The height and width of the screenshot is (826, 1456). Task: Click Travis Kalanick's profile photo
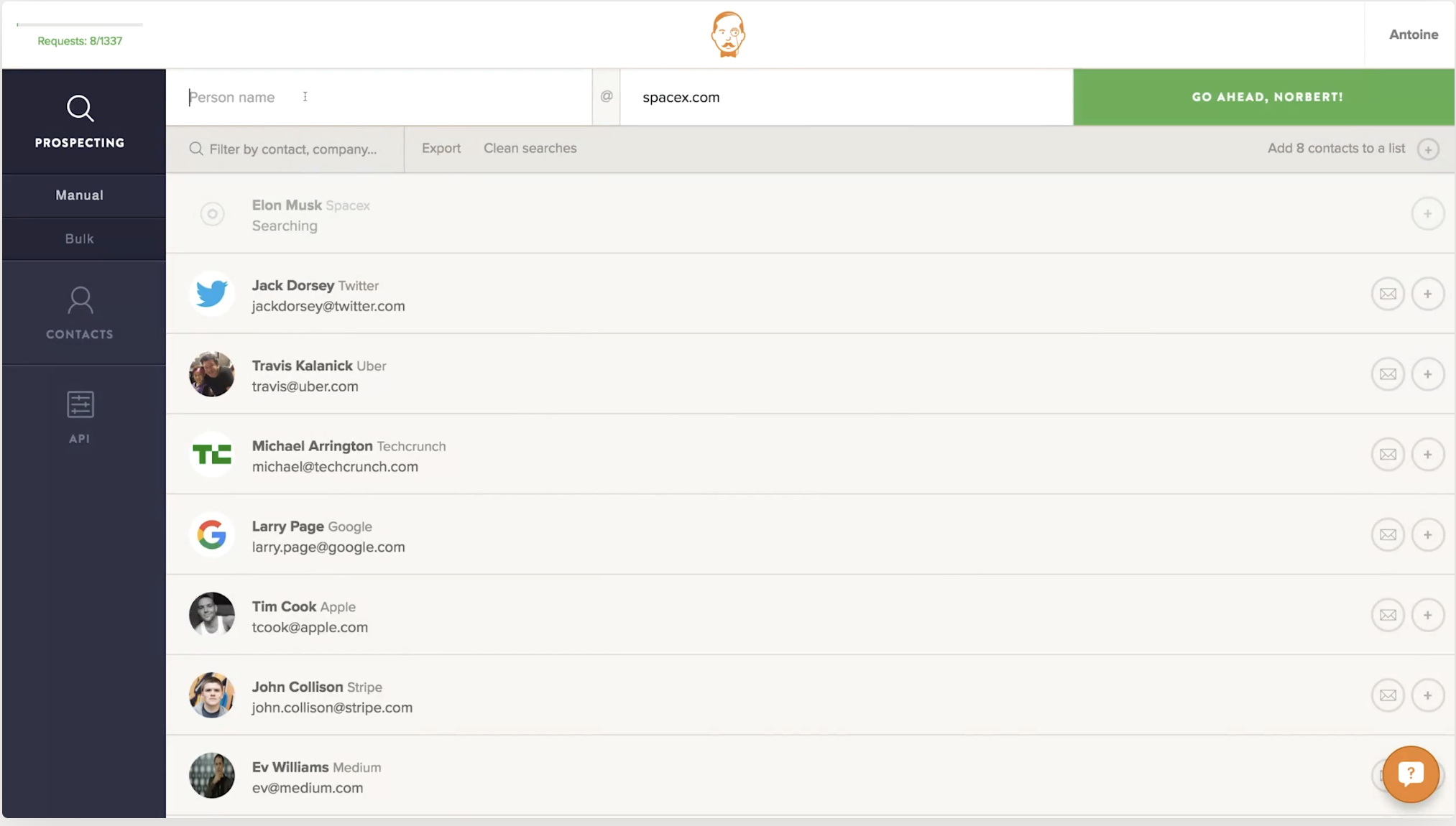pos(212,374)
